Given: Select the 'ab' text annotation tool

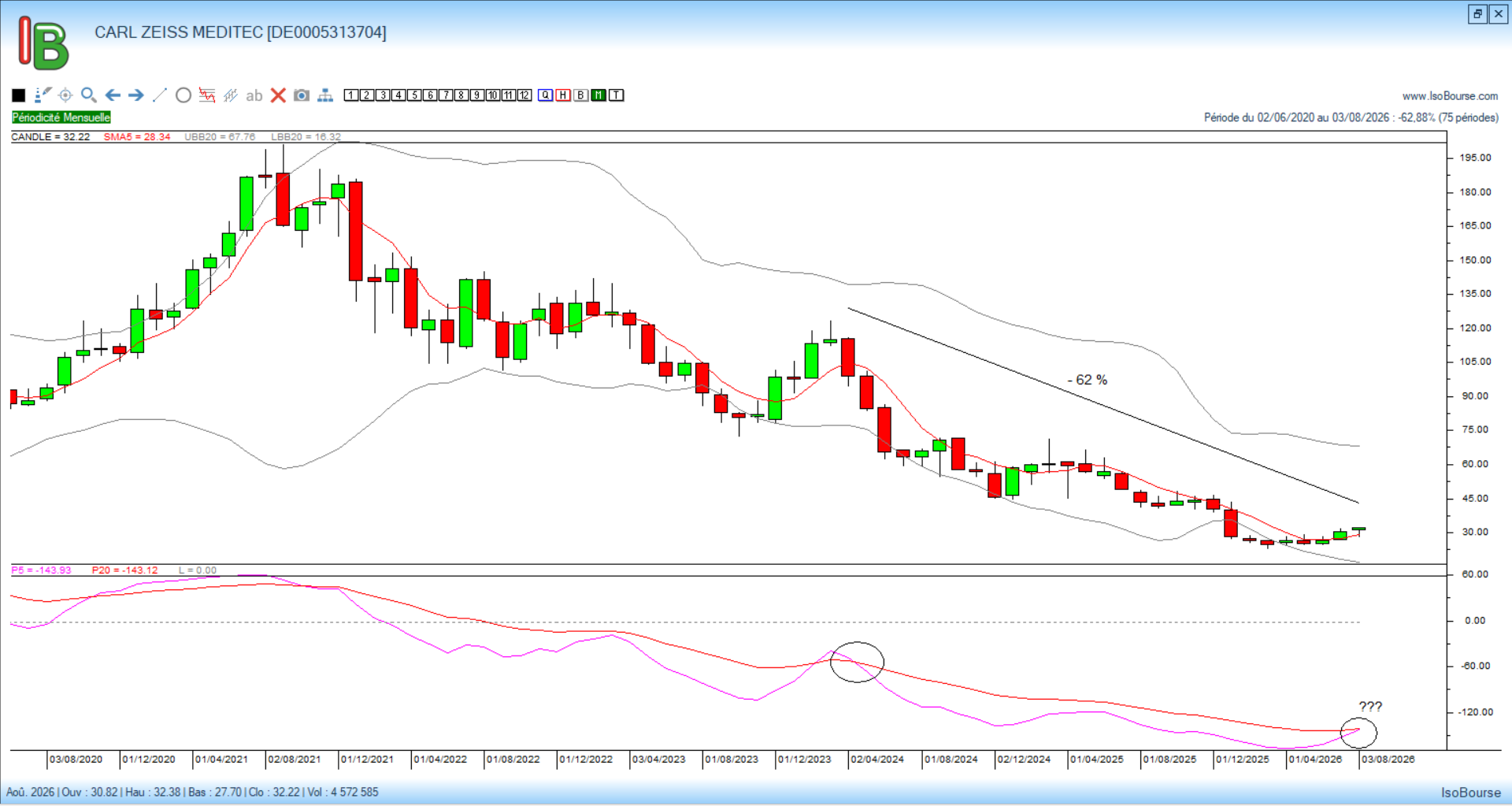Looking at the screenshot, I should pyautogui.click(x=254, y=95).
